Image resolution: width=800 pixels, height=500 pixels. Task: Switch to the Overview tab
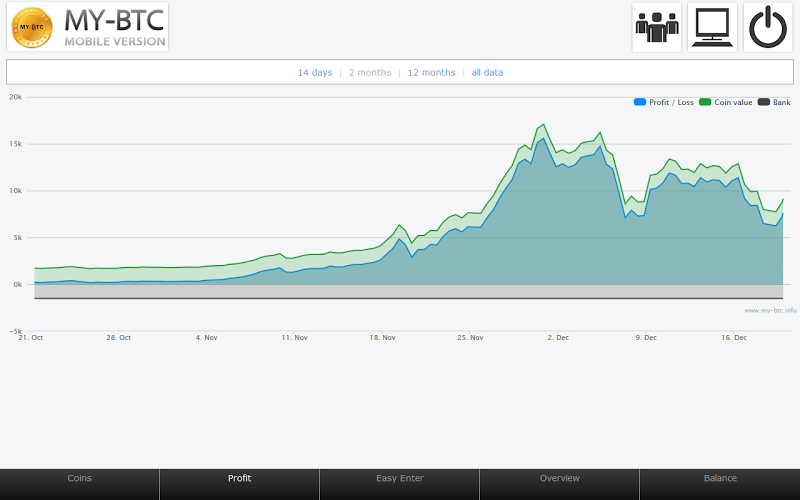(559, 479)
